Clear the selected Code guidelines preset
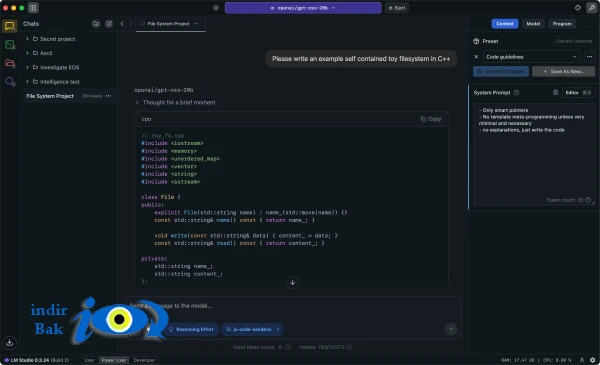Viewport: 600px width, 365px height. pos(476,57)
